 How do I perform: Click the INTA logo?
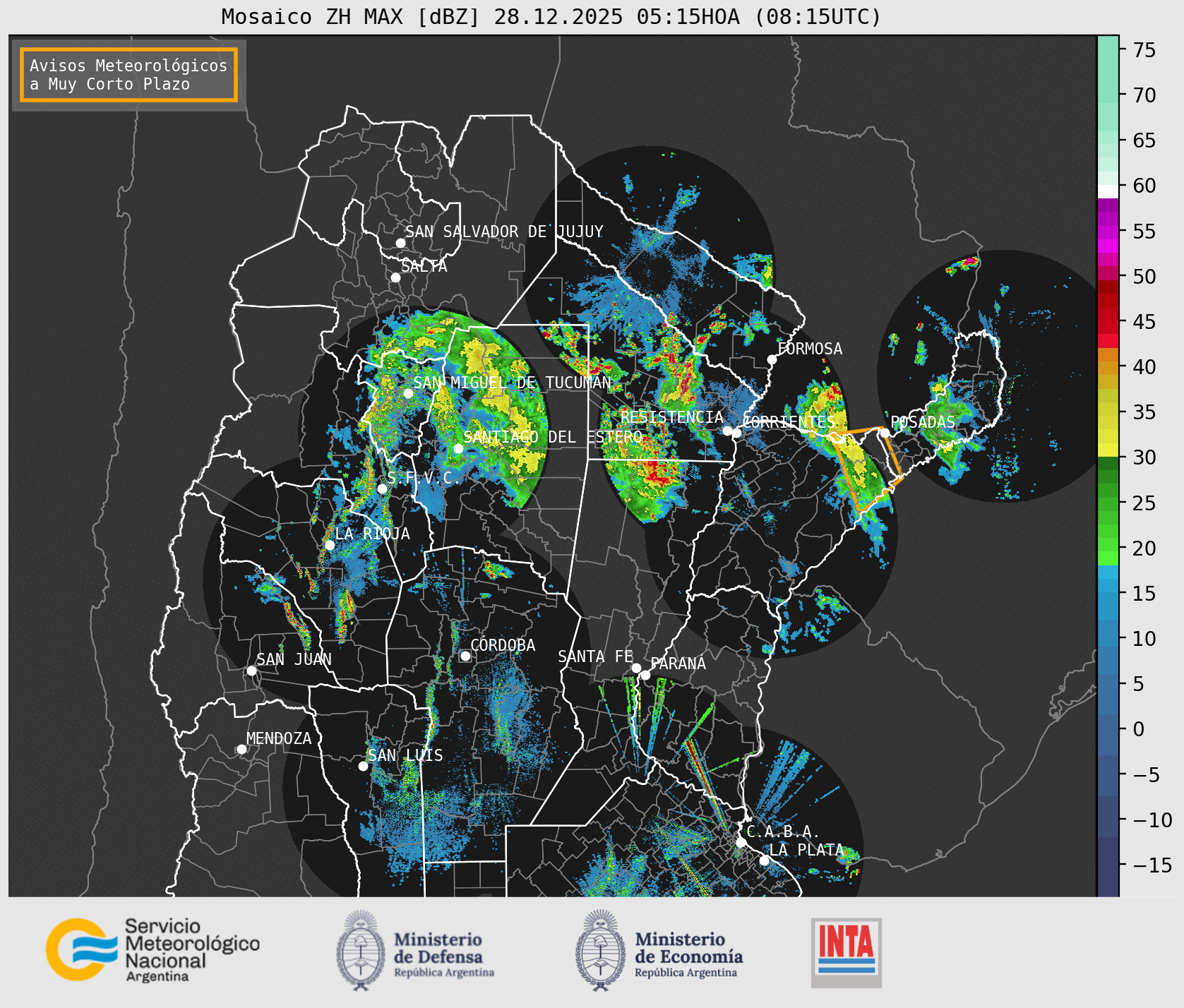[x=846, y=952]
